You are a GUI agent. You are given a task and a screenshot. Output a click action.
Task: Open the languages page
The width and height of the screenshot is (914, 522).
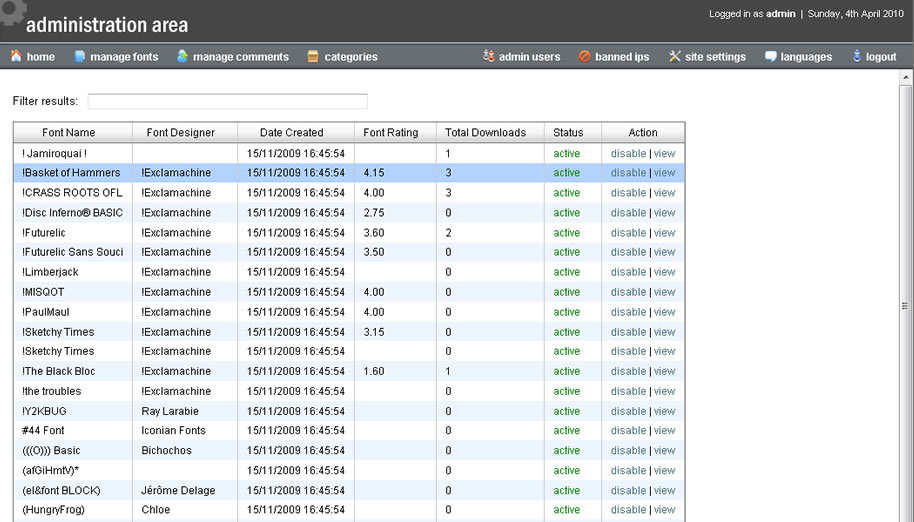coord(806,57)
